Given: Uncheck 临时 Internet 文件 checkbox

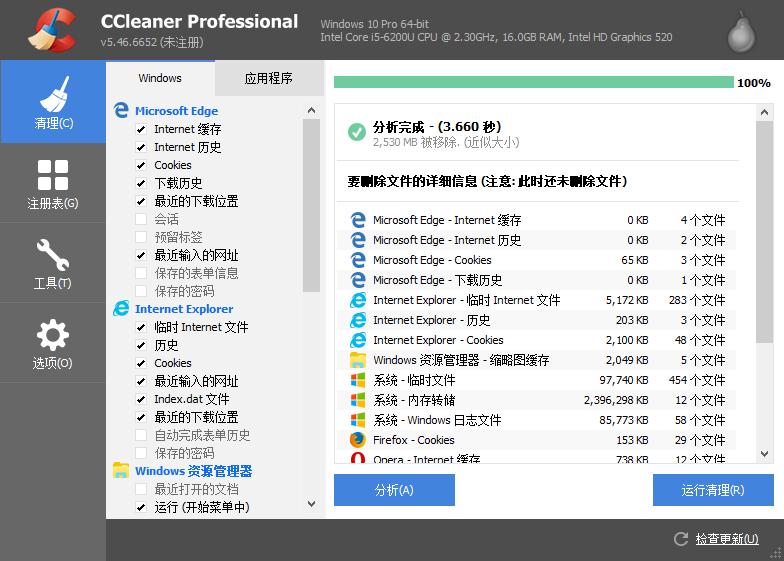Looking at the screenshot, I should click(141, 328).
